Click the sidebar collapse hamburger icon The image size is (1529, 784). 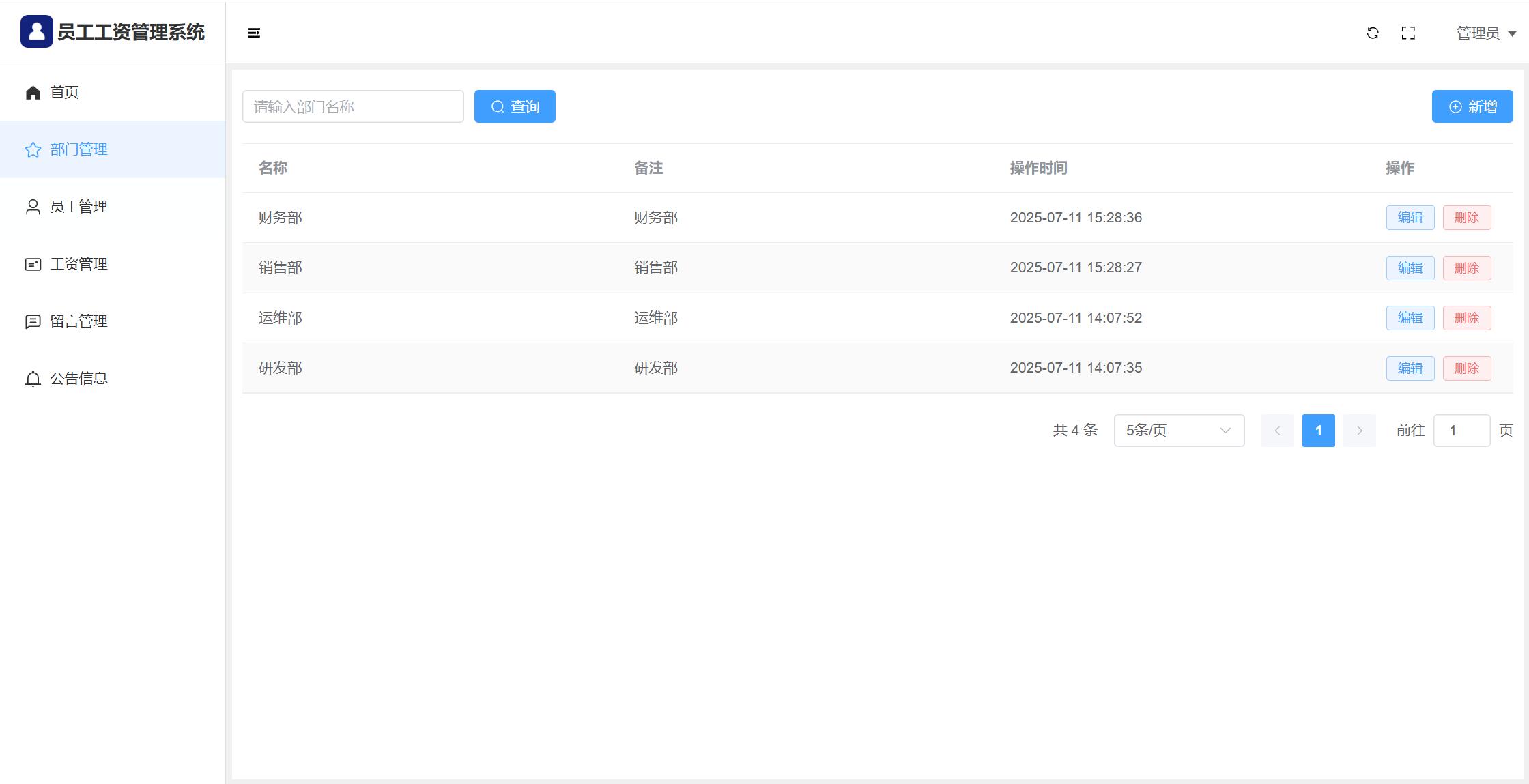tap(254, 33)
